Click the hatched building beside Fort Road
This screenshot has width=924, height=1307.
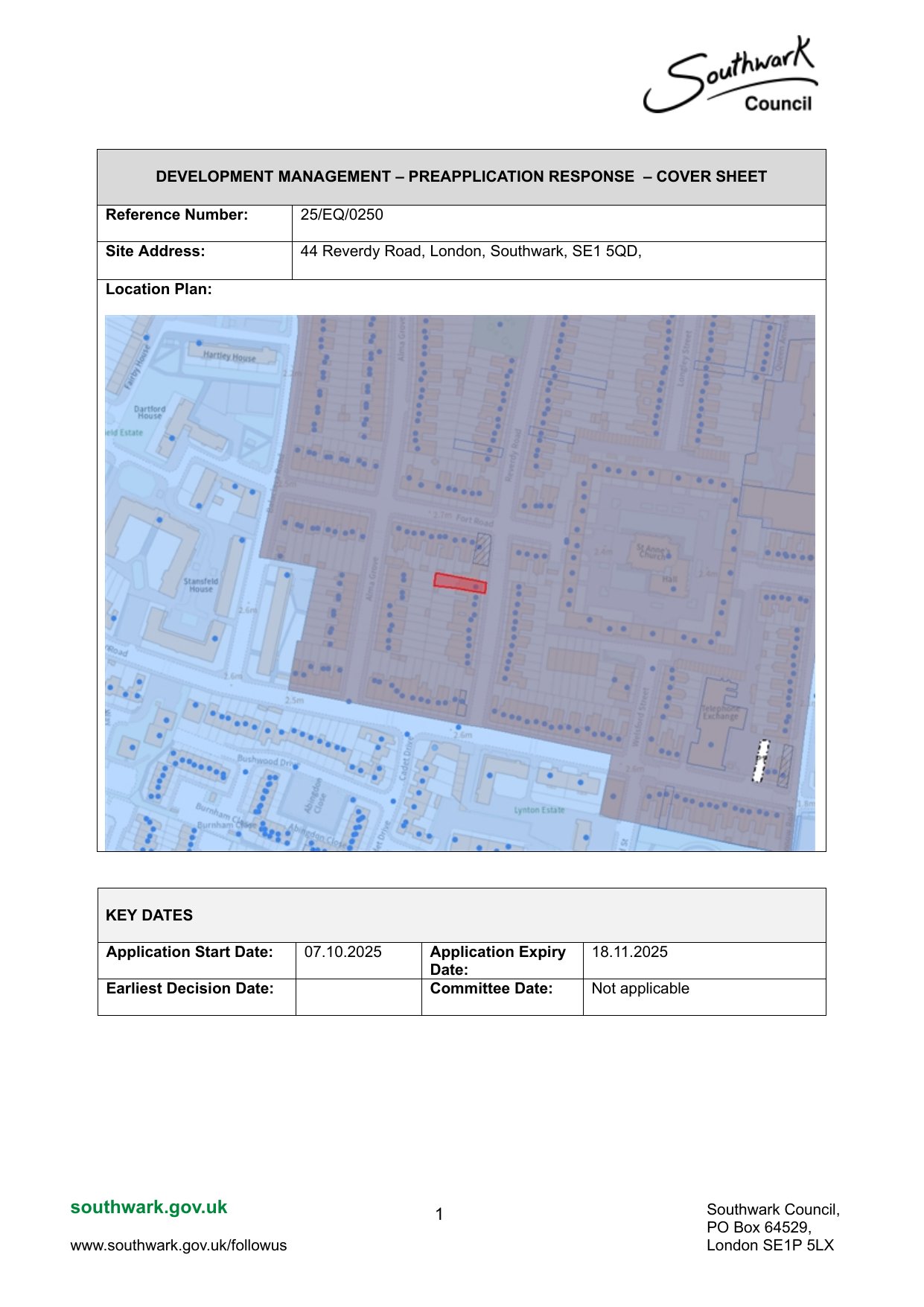[482, 548]
